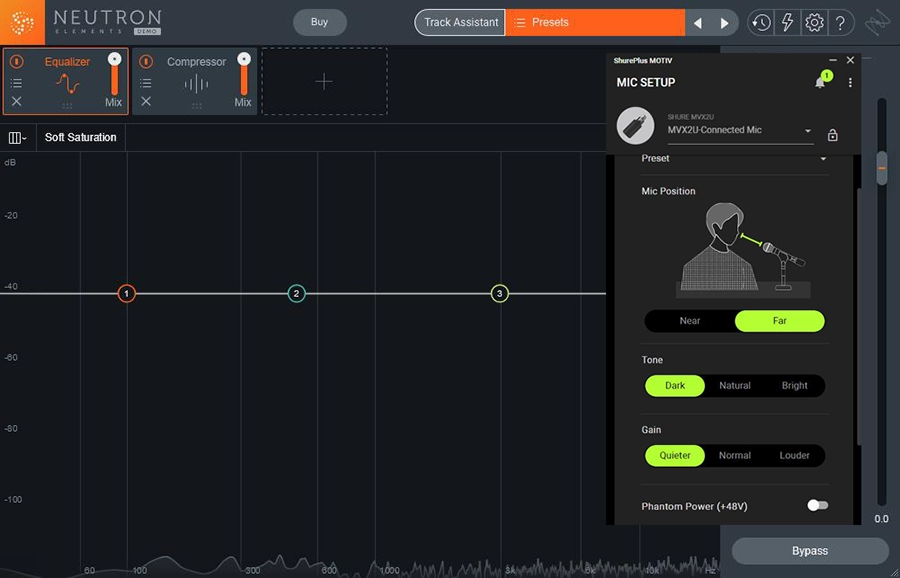Toggle Phantom Power (+48V) switch

coord(817,505)
